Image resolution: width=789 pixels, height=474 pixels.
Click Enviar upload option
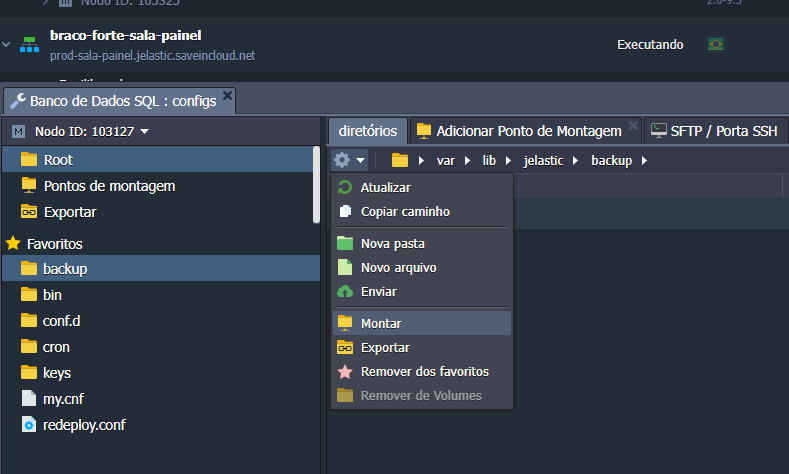point(378,291)
